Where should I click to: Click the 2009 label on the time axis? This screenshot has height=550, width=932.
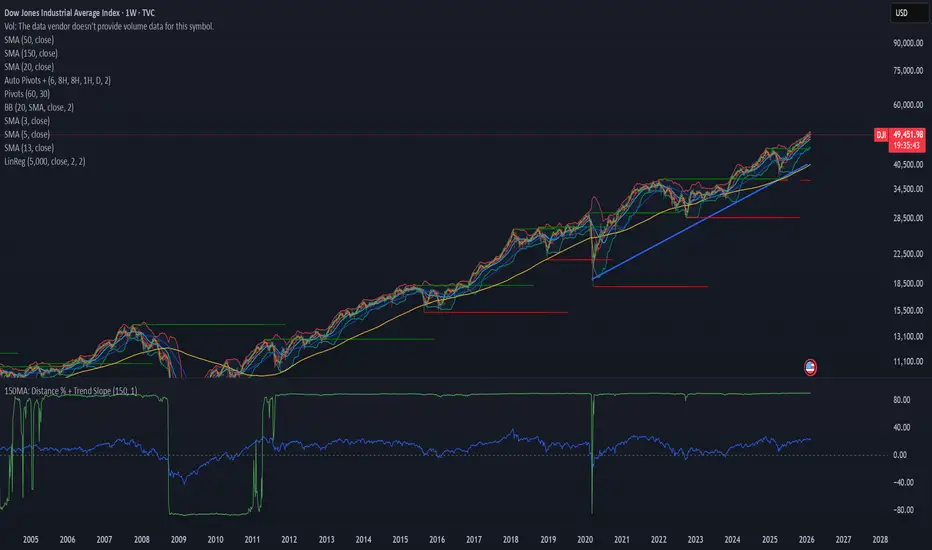[178, 540]
